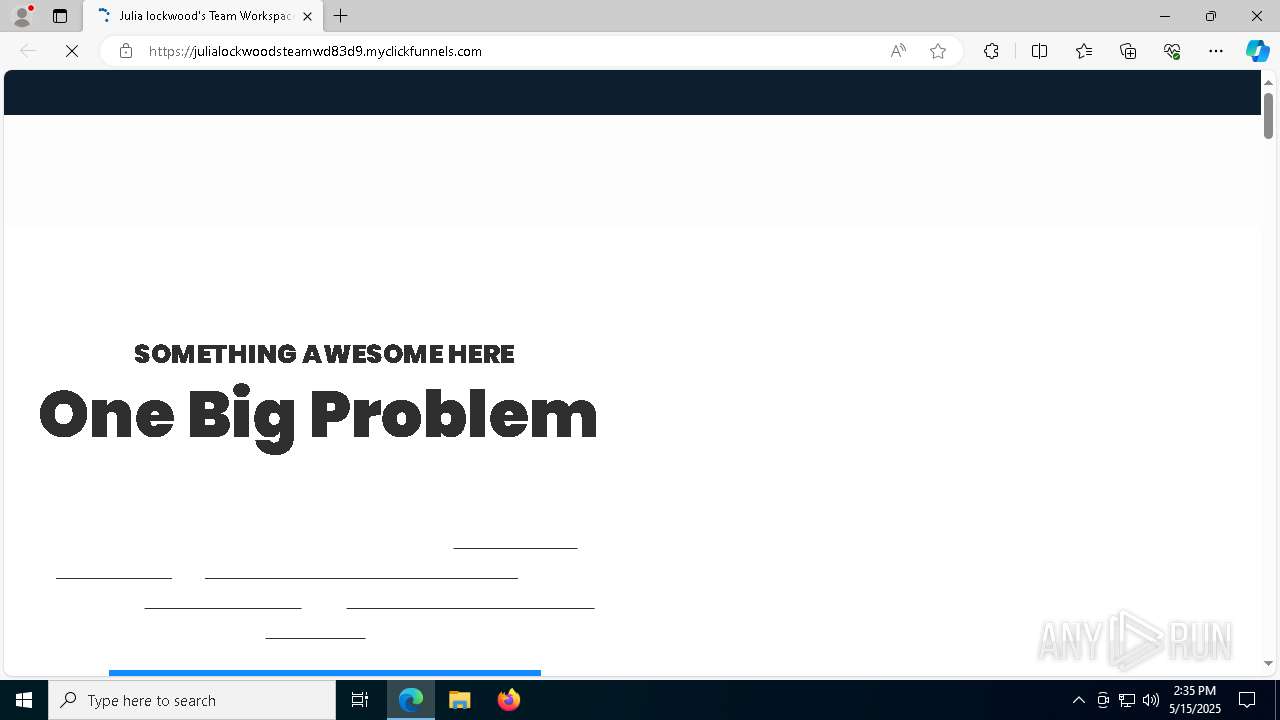Open Task View on the taskbar
Image resolution: width=1280 pixels, height=720 pixels.
click(360, 700)
